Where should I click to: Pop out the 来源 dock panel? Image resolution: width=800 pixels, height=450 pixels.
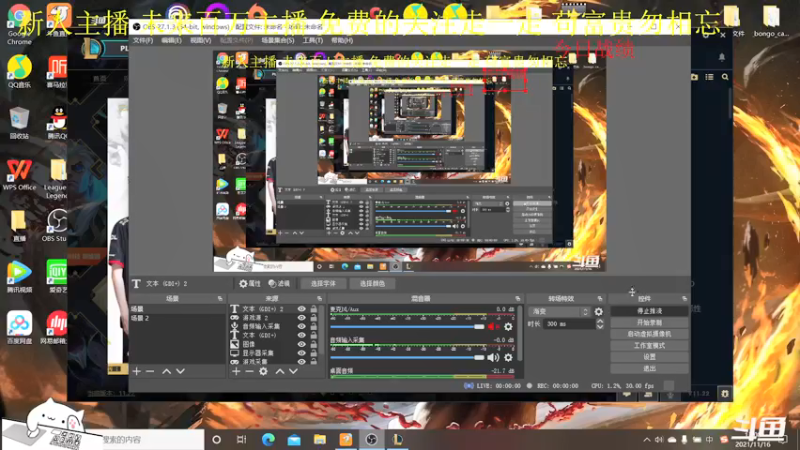point(319,298)
